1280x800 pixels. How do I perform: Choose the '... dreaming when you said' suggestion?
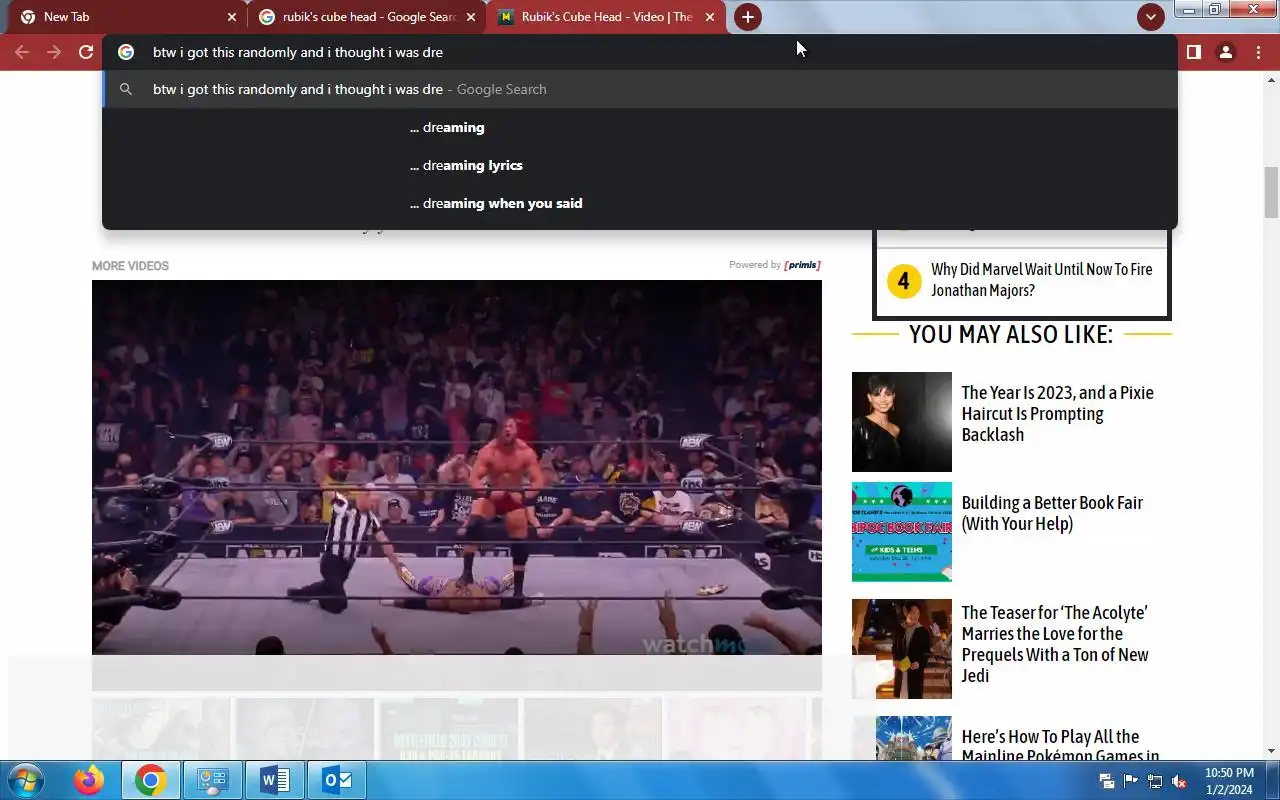640,203
